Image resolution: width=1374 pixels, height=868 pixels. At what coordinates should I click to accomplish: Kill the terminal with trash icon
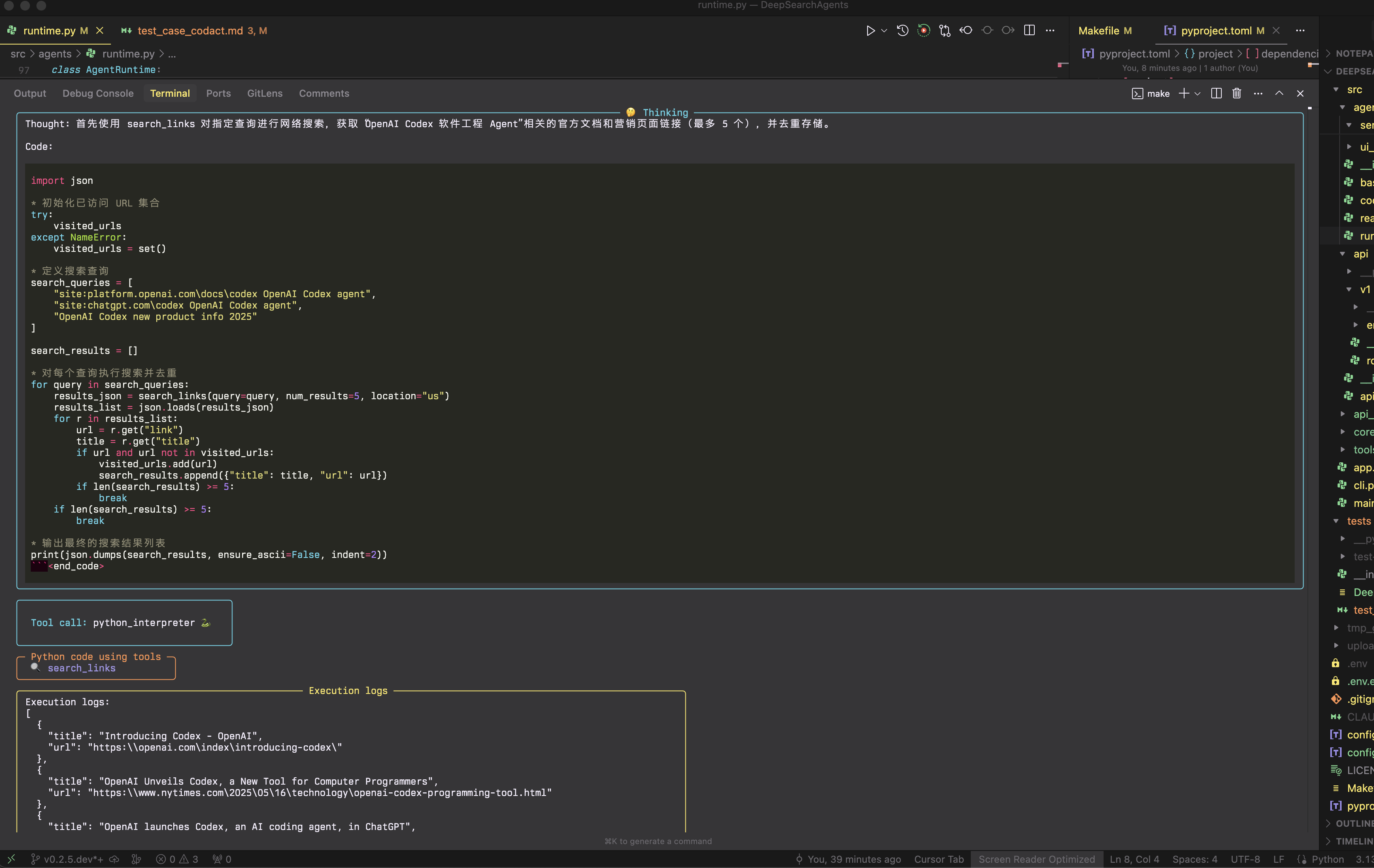(x=1236, y=94)
